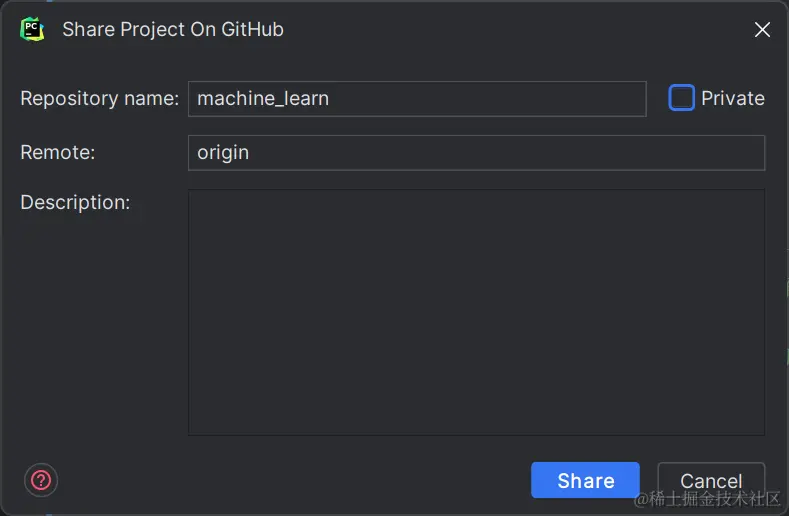Click the PyCharm logo in title bar
This screenshot has height=516, width=789.
point(32,29)
